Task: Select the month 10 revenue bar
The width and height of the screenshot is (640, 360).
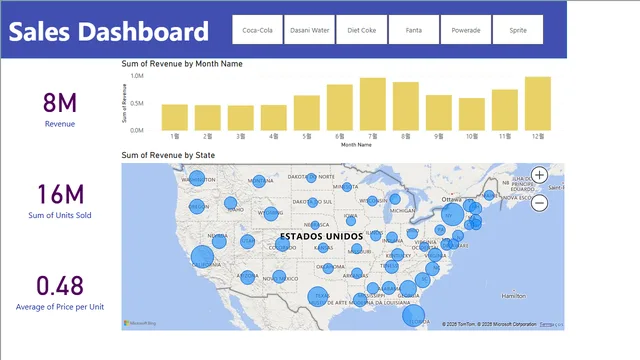Action: (472, 114)
